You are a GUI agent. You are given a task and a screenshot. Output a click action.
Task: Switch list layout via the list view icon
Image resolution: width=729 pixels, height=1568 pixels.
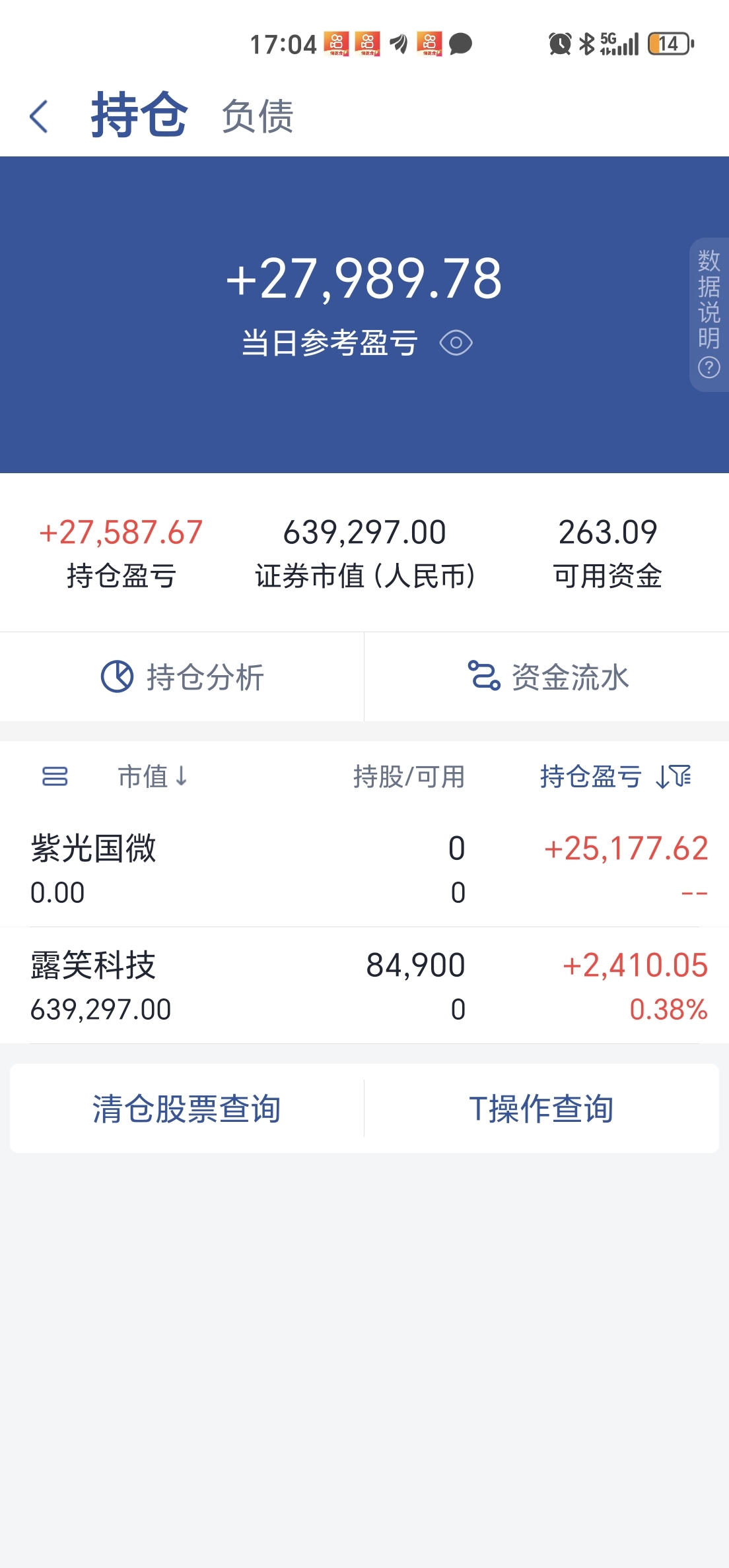pyautogui.click(x=55, y=777)
